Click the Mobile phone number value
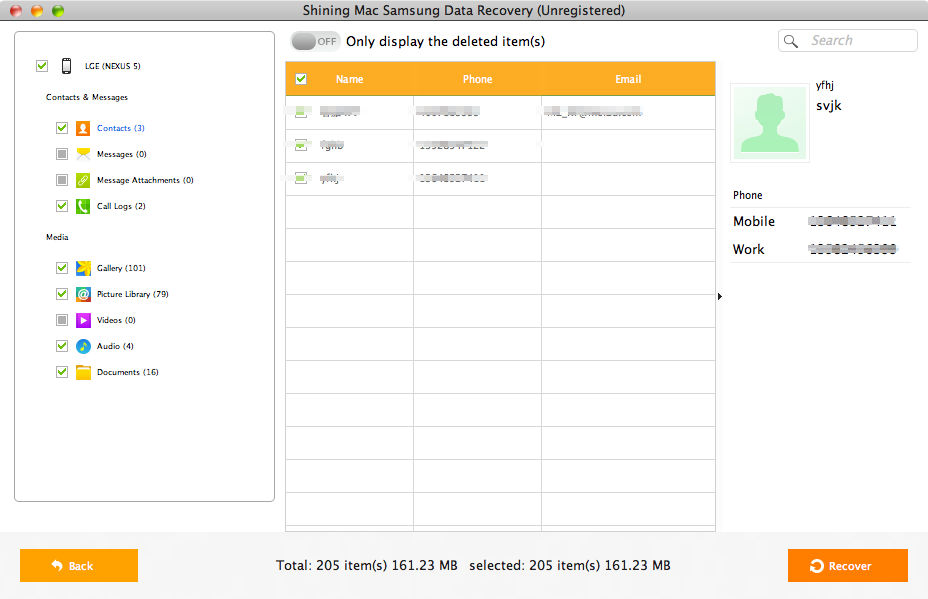928x599 pixels. pos(852,221)
